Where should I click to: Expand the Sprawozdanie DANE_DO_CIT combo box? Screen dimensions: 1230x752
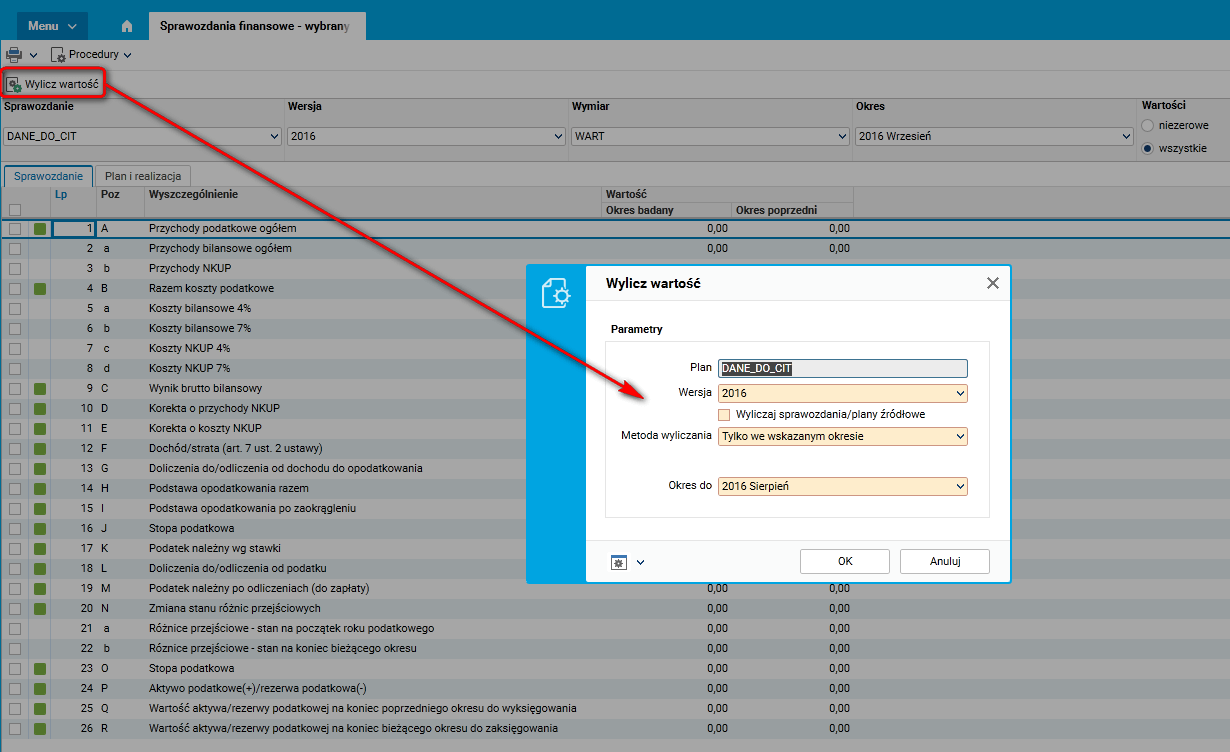pyautogui.click(x=143, y=136)
